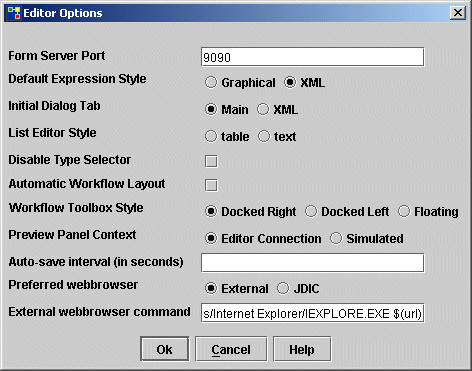Click the External webbrowser command field
The height and width of the screenshot is (371, 472).
(x=313, y=313)
